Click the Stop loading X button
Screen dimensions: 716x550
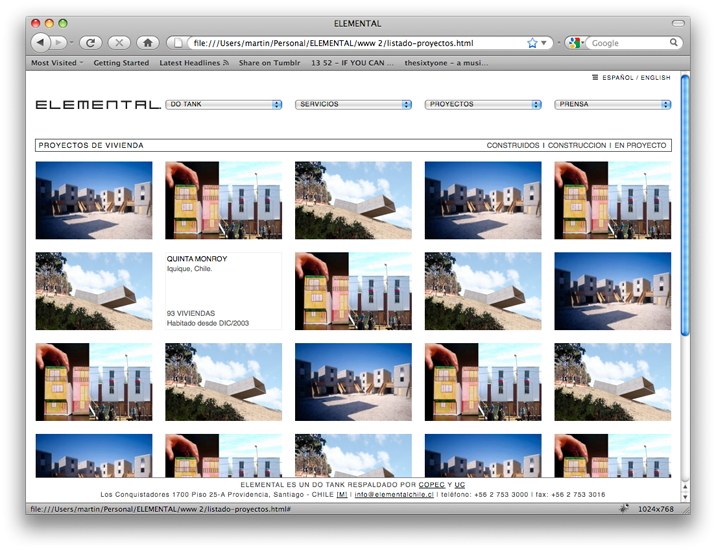[x=119, y=43]
